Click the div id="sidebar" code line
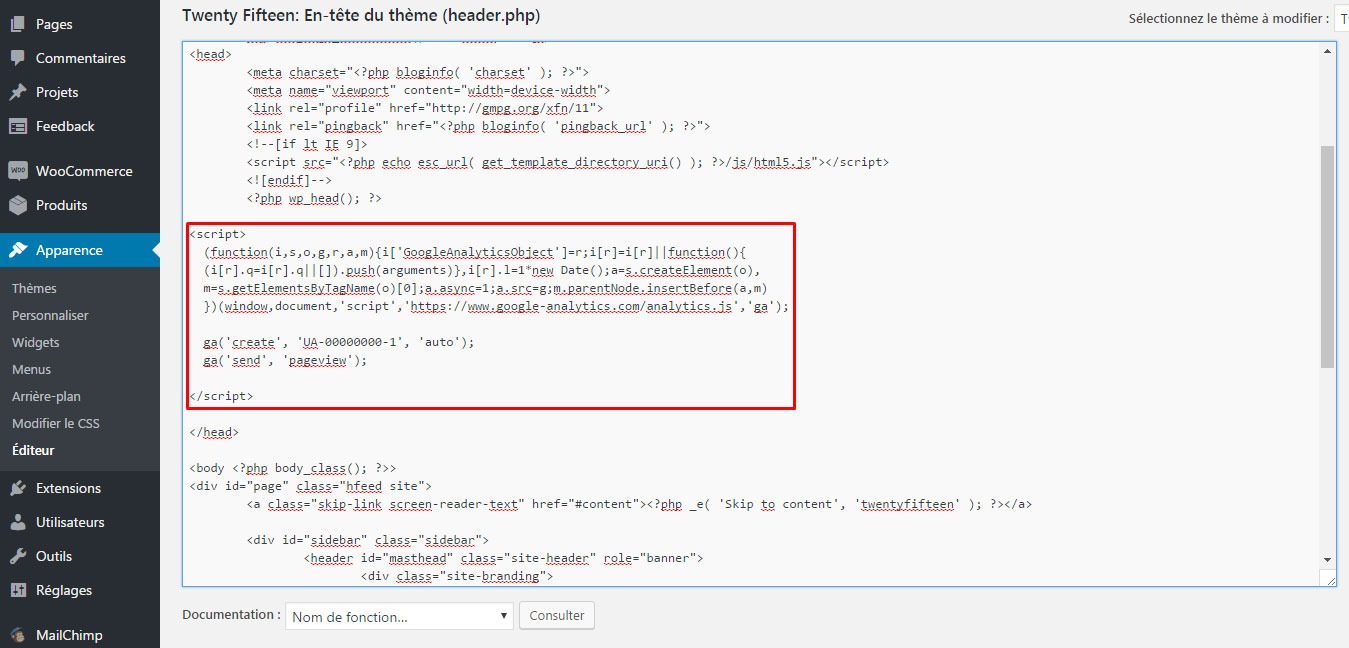This screenshot has height=648, width=1349. tap(367, 540)
